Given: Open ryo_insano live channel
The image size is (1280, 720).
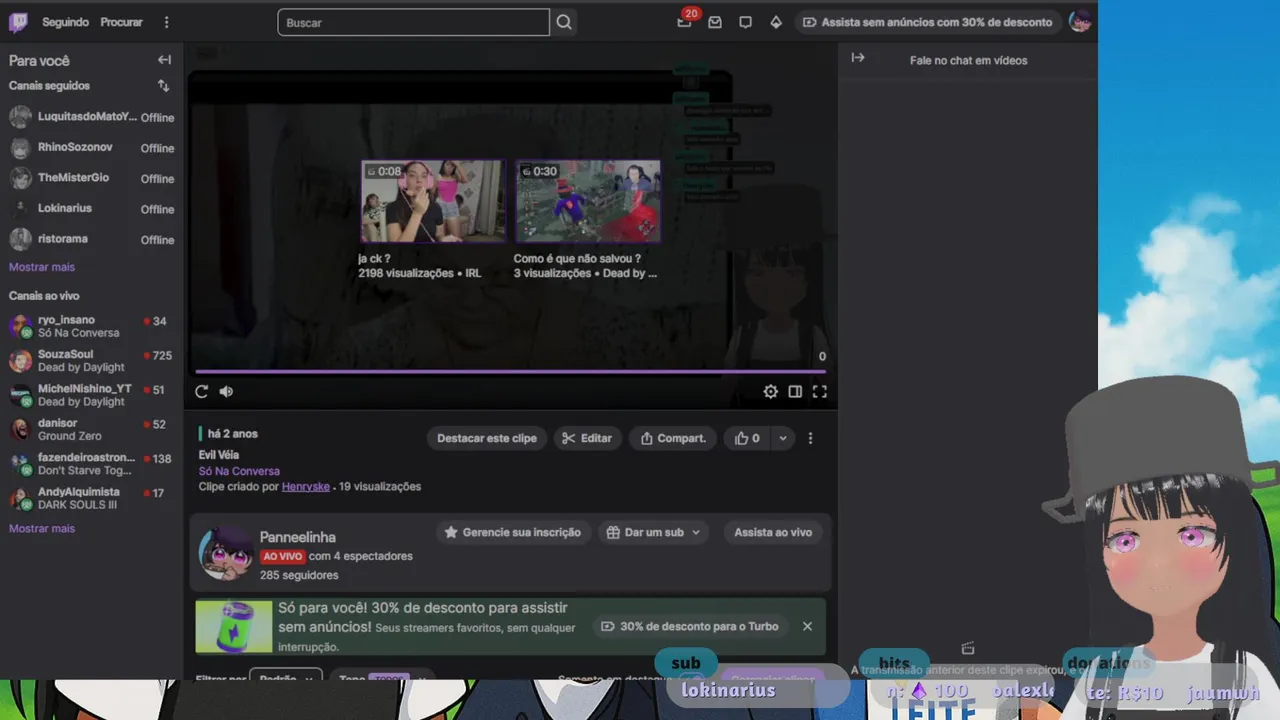Looking at the screenshot, I should click(92, 326).
